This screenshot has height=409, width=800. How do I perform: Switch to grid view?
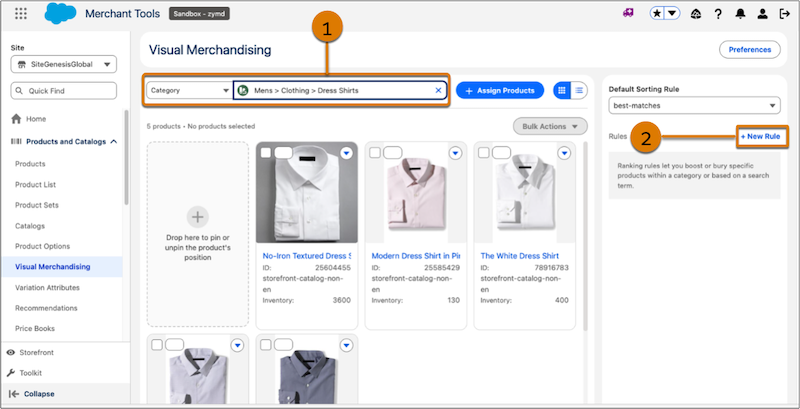[x=562, y=90]
